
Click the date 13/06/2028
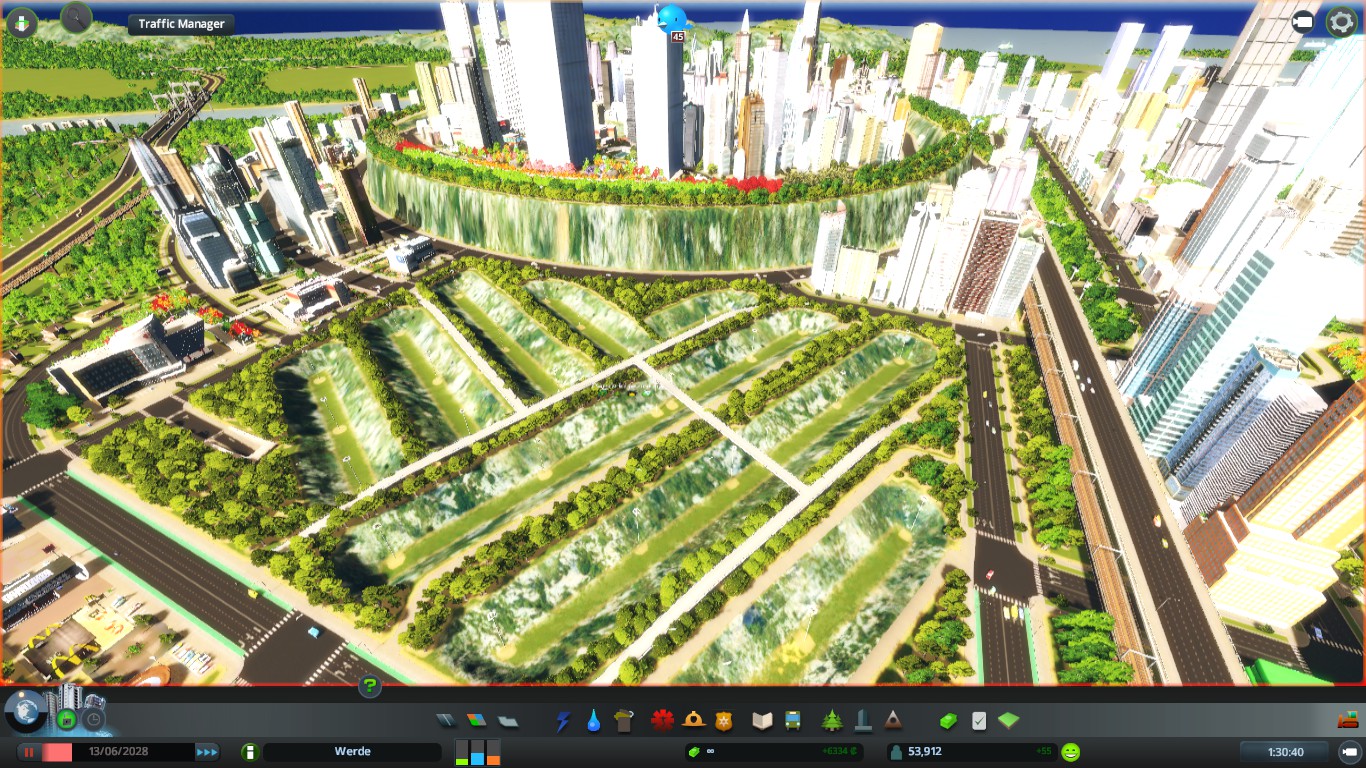pos(120,752)
